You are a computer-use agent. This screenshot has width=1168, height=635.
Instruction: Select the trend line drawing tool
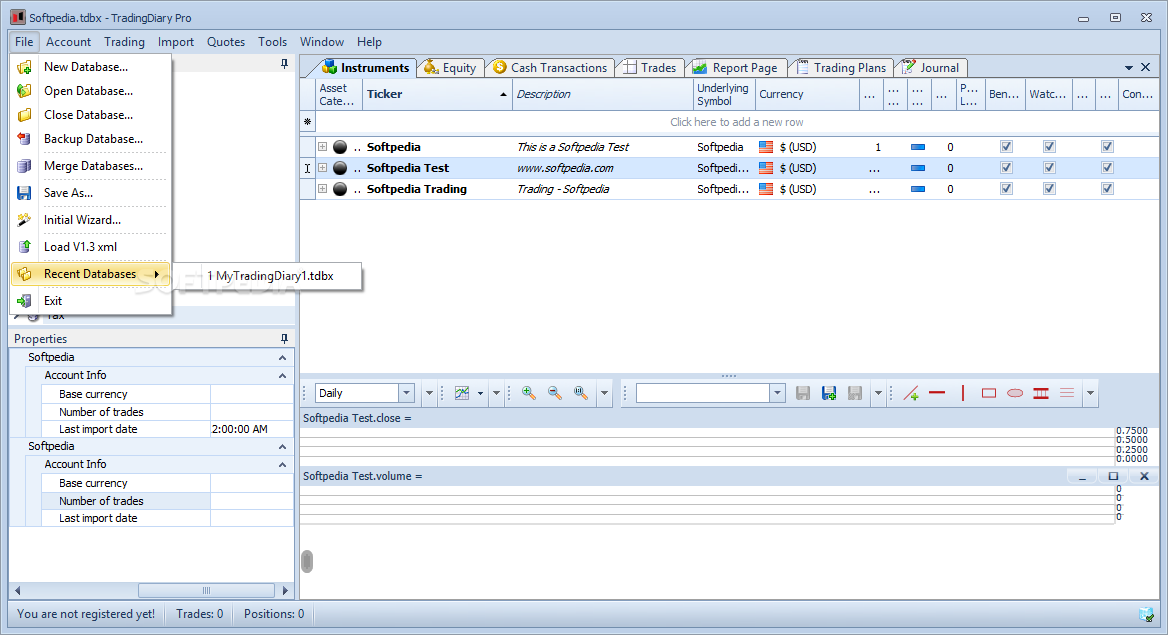click(911, 393)
